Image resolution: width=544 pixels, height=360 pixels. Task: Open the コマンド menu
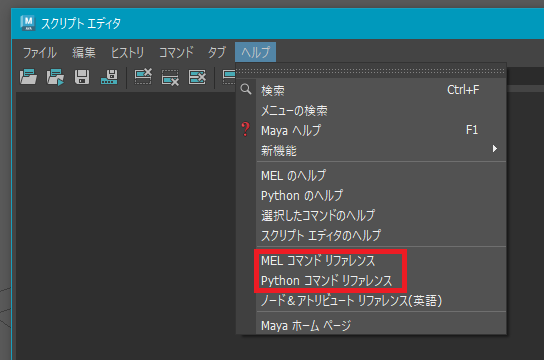coord(176,52)
